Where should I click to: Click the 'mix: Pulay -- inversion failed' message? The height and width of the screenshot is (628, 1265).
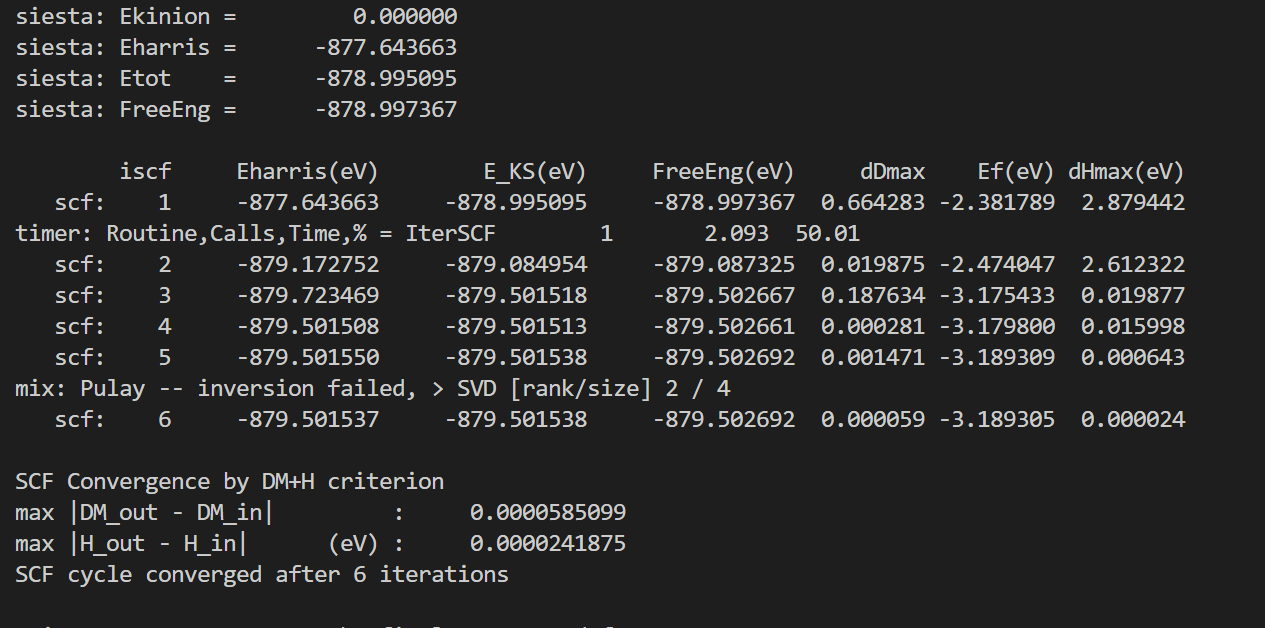coord(213,389)
